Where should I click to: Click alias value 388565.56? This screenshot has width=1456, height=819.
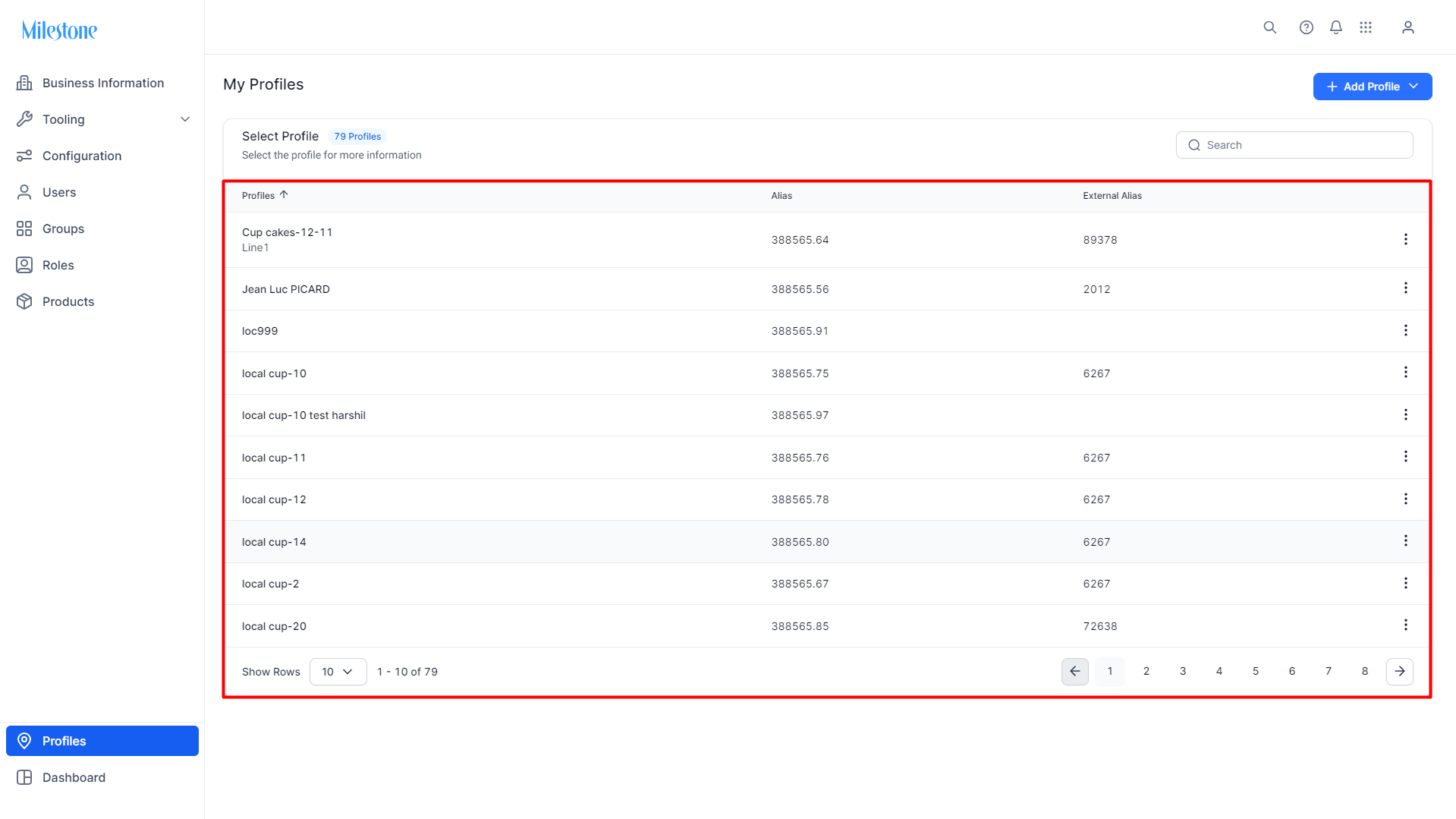coord(800,289)
